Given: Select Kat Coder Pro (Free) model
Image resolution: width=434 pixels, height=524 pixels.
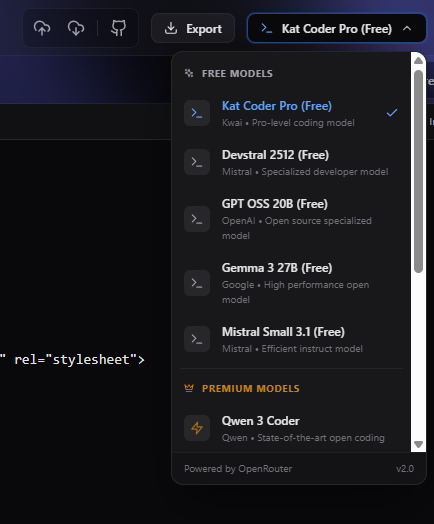Looking at the screenshot, I should click(291, 113).
